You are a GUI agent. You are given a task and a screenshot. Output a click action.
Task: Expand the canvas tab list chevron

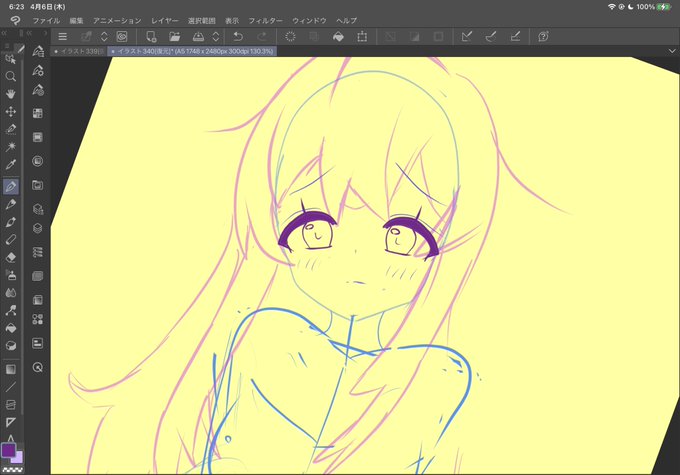(672, 51)
